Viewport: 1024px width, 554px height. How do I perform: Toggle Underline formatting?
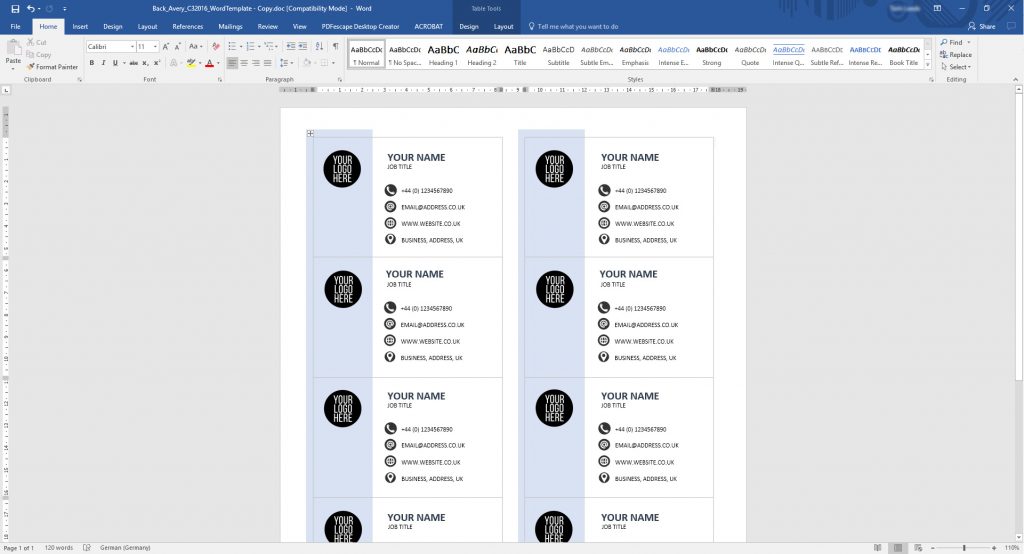pos(115,63)
